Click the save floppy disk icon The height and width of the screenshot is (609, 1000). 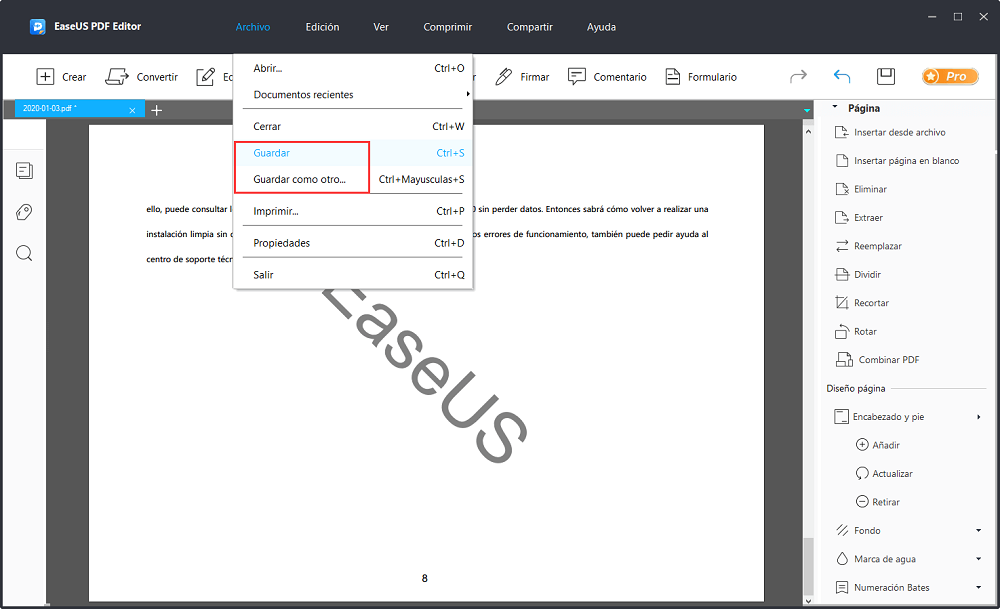(x=886, y=77)
